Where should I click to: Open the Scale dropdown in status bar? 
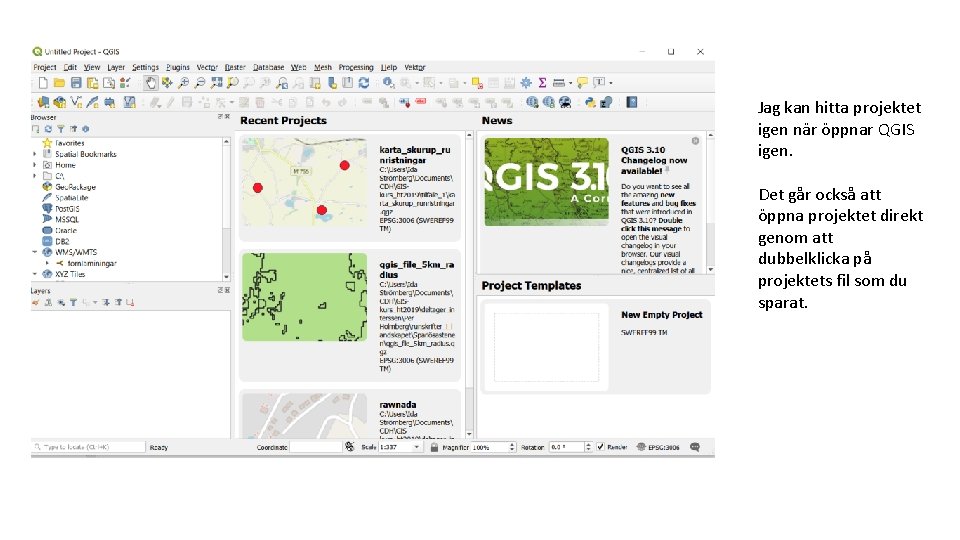(x=417, y=448)
